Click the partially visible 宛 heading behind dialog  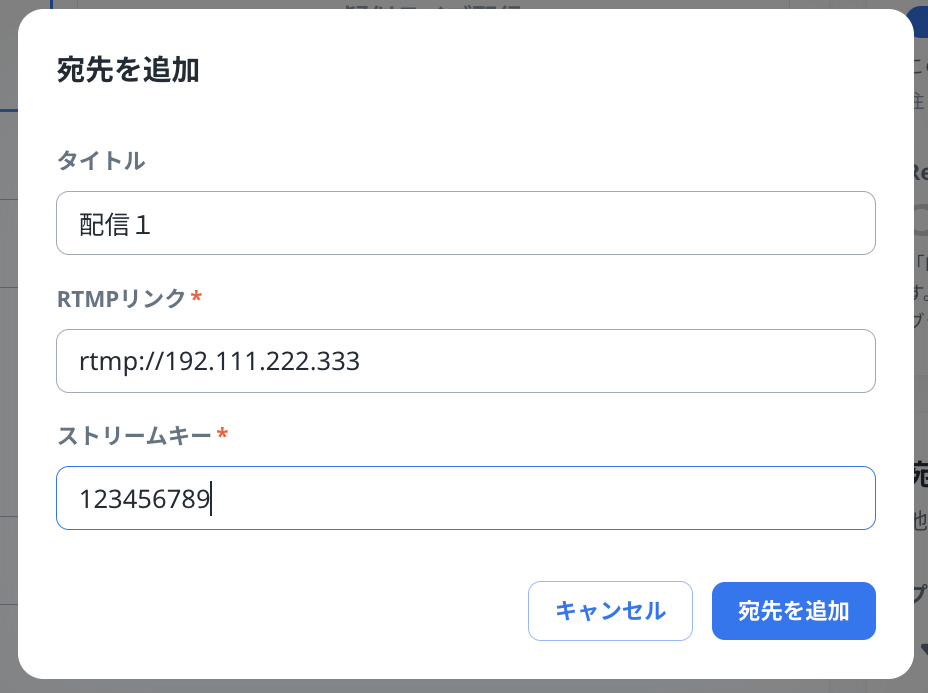point(920,473)
